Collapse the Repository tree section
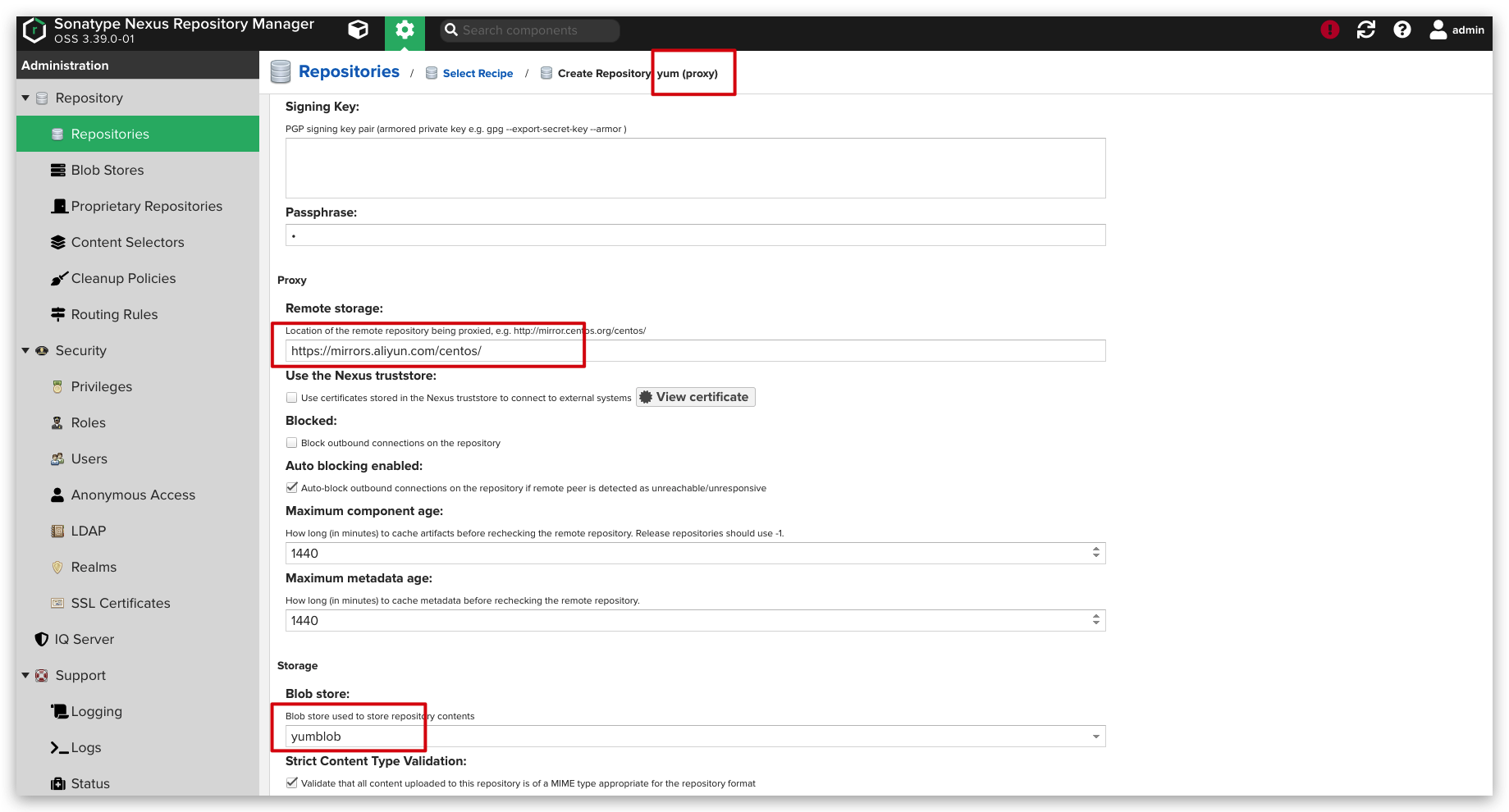1509x812 pixels. coord(25,98)
